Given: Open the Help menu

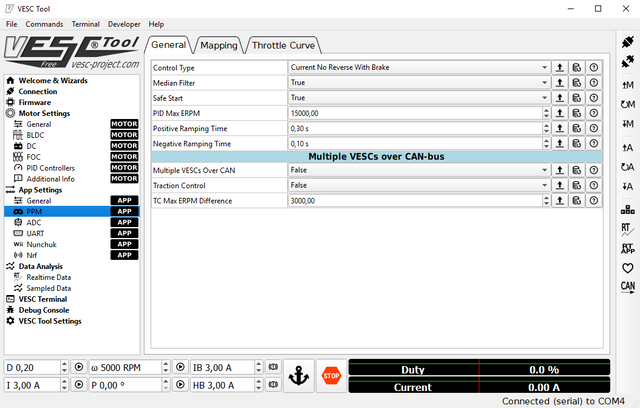Looking at the screenshot, I should (156, 24).
